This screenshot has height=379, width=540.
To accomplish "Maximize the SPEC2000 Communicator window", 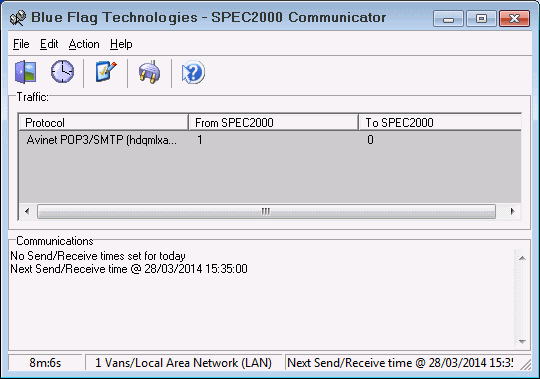I will [x=481, y=19].
